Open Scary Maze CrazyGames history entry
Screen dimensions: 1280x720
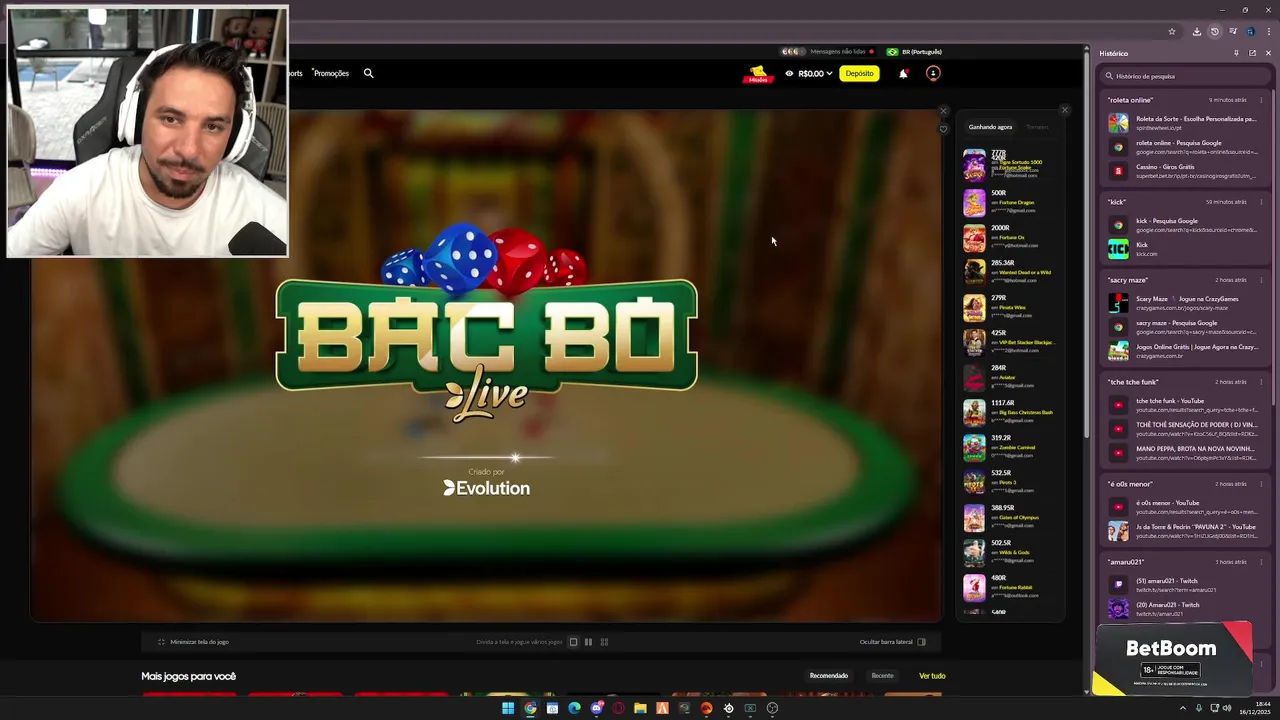pyautogui.click(x=1185, y=303)
